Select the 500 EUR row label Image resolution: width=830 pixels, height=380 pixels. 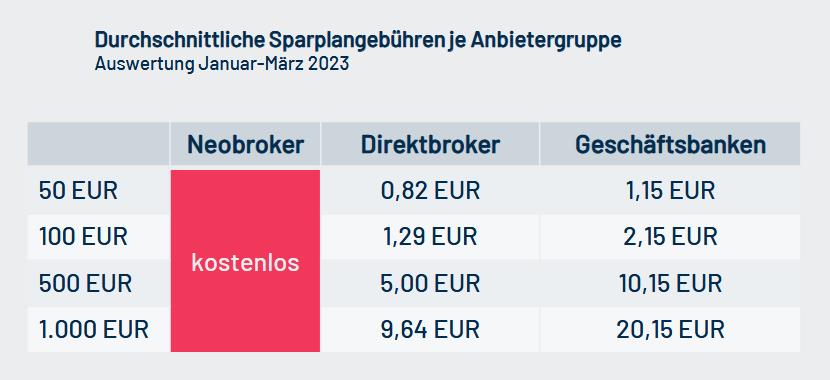pyautogui.click(x=85, y=283)
